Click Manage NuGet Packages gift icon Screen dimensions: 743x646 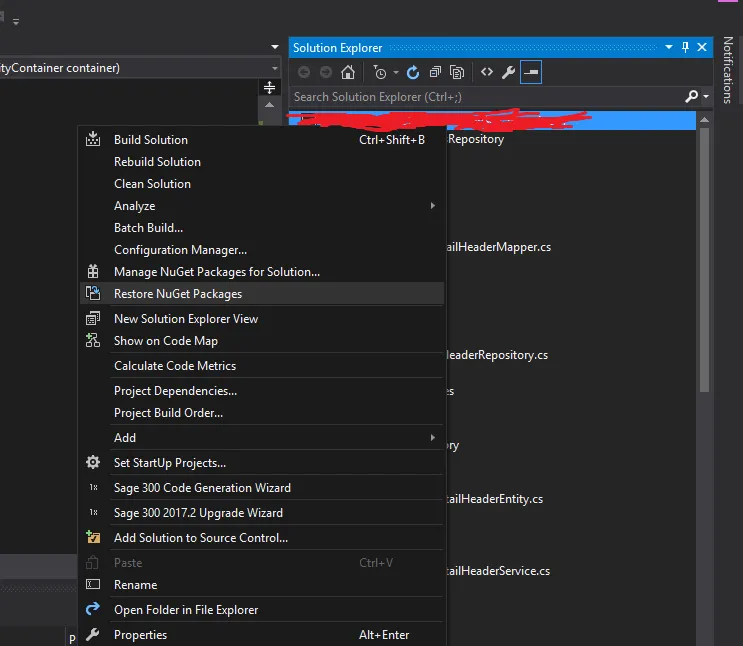point(93,272)
